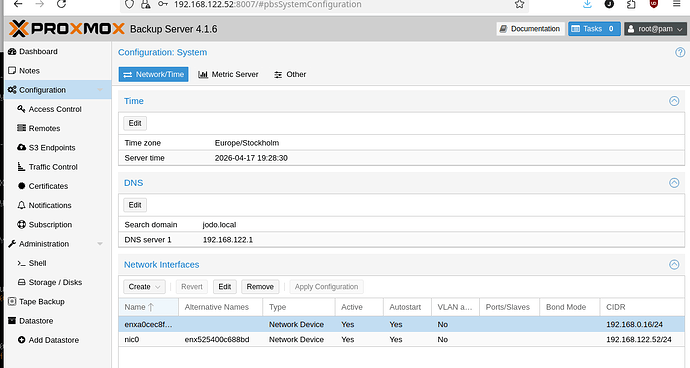Open the Create interface dropdown
This screenshot has width=690, height=368.
tap(144, 287)
